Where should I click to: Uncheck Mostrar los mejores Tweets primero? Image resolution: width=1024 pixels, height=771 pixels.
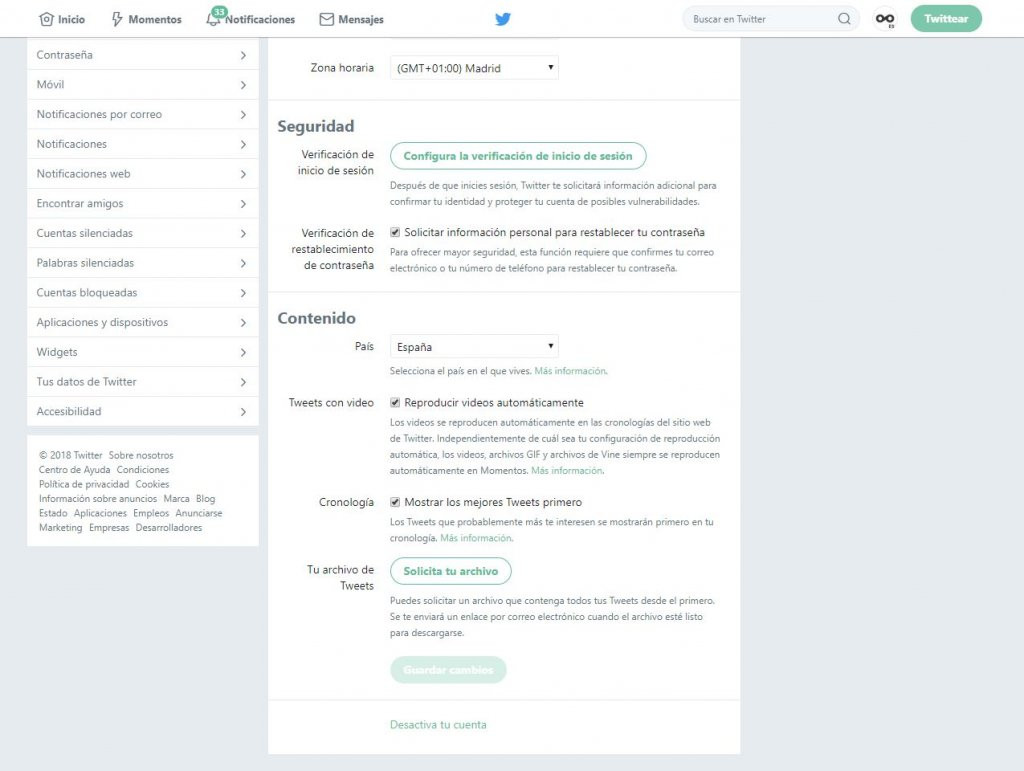point(395,501)
